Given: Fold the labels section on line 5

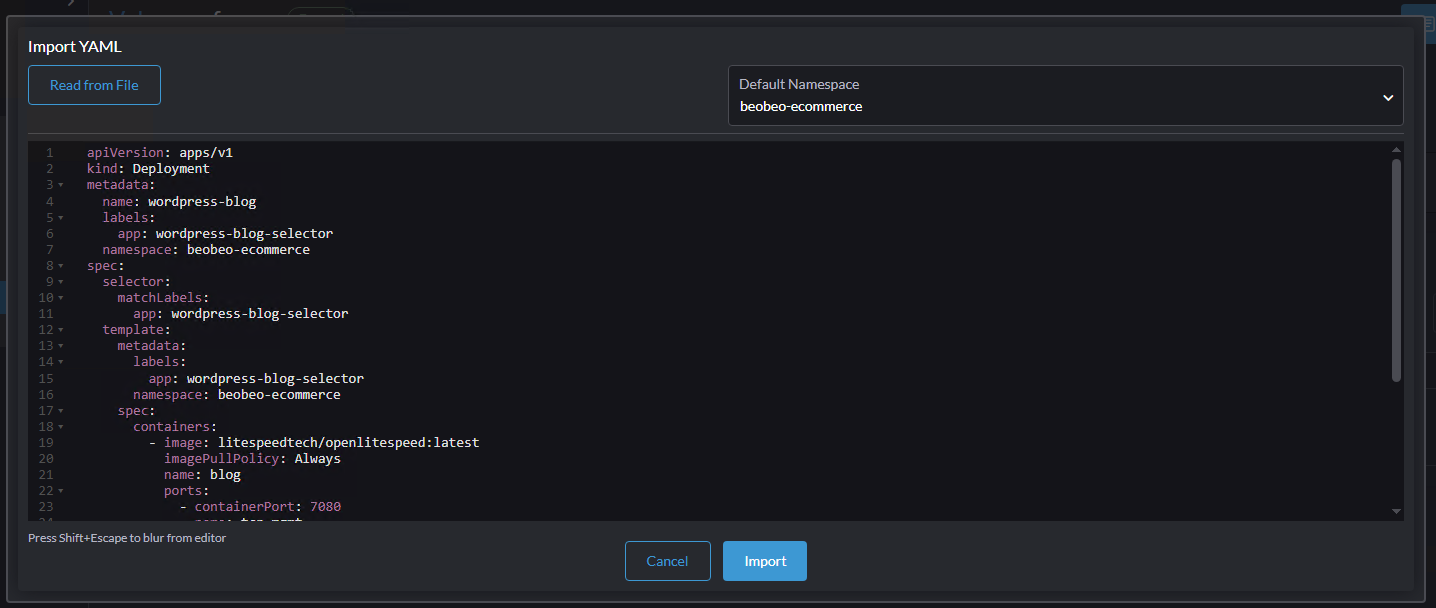Looking at the screenshot, I should pos(61,217).
